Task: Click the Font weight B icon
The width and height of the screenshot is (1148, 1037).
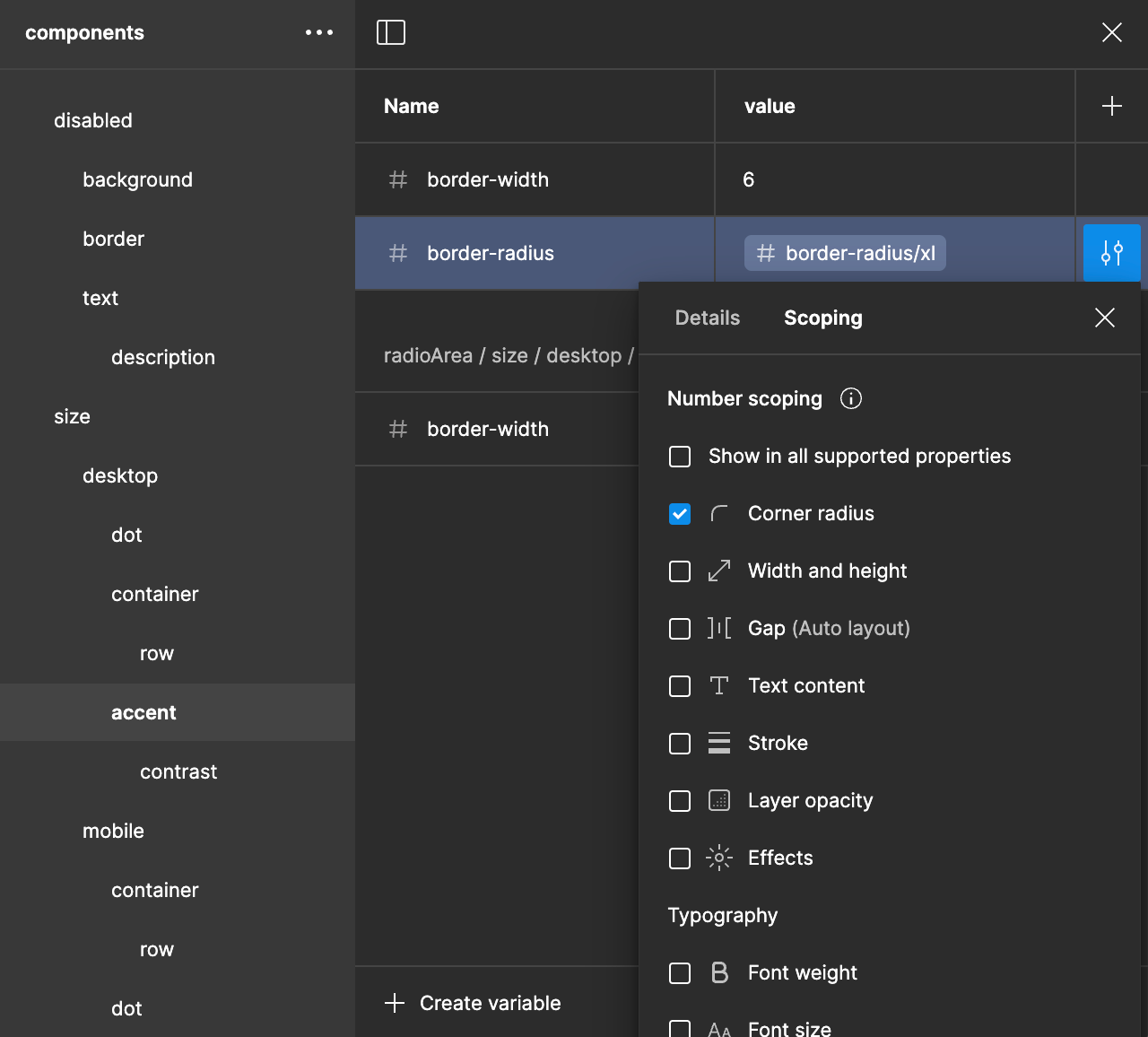Action: point(719,972)
